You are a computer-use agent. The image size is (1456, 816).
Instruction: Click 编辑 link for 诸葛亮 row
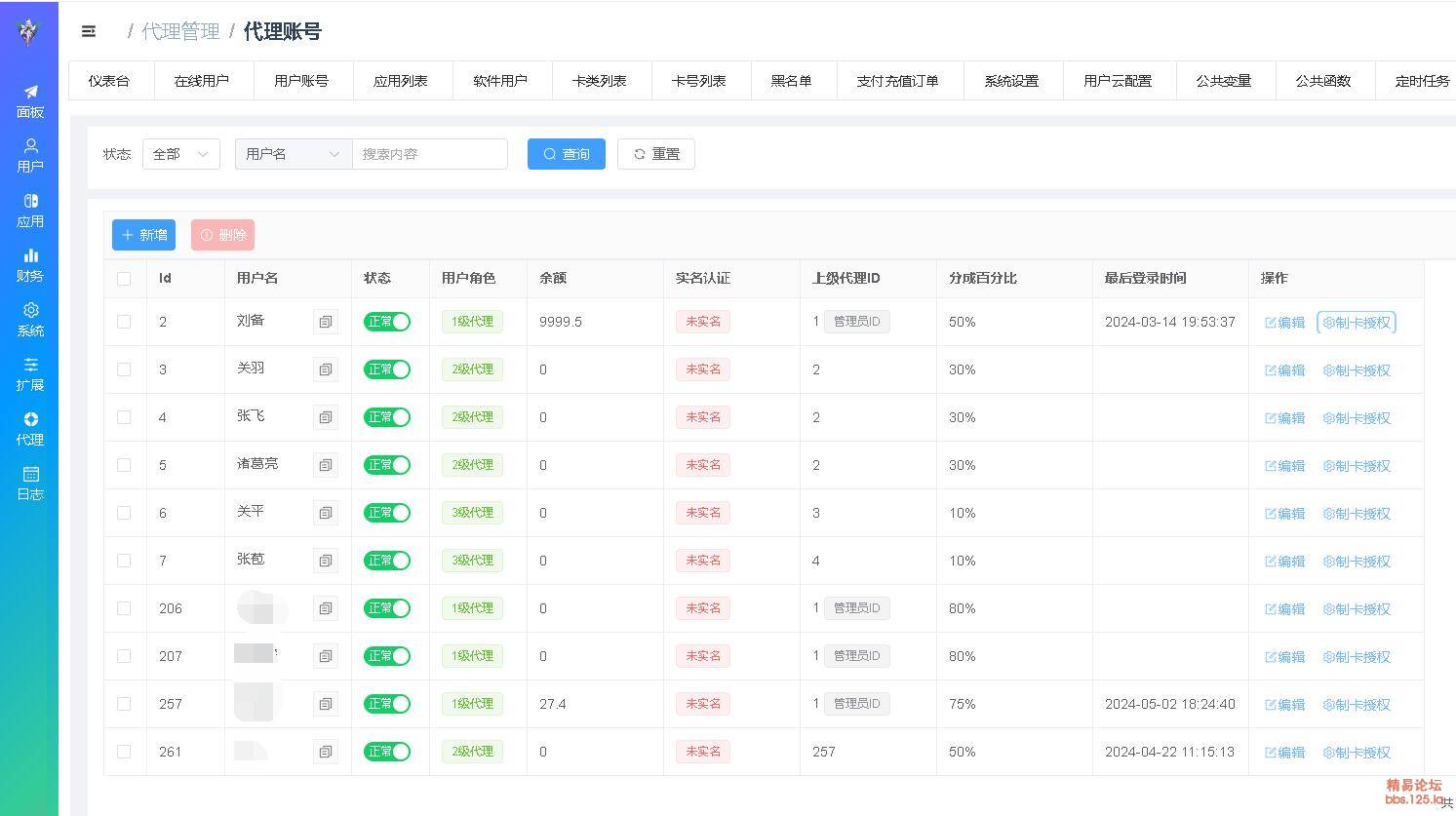(1284, 466)
